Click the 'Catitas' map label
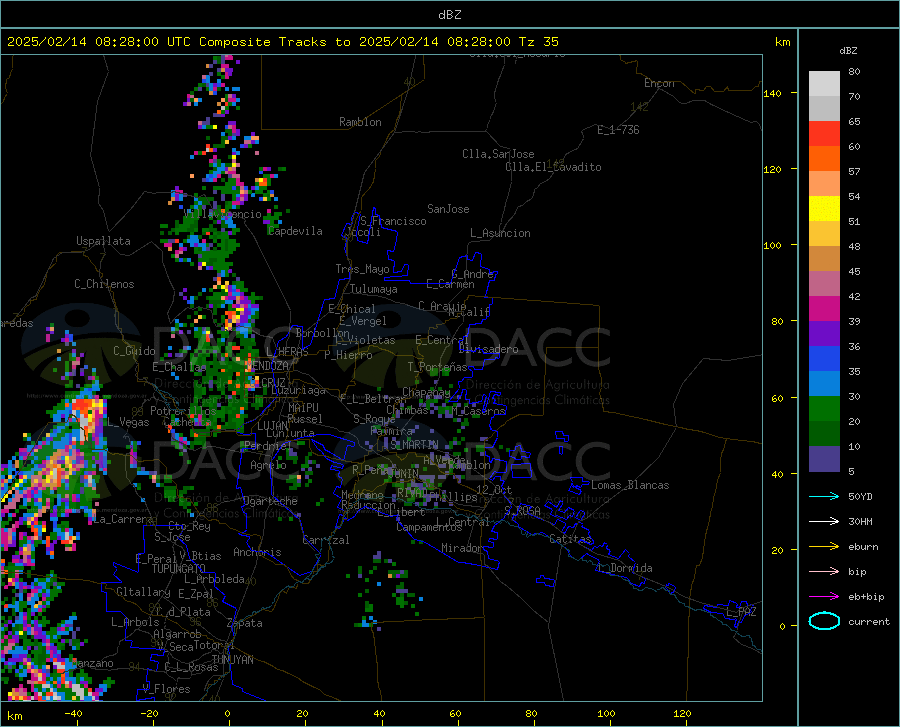Screen dimensions: 900x727 pos(570,539)
